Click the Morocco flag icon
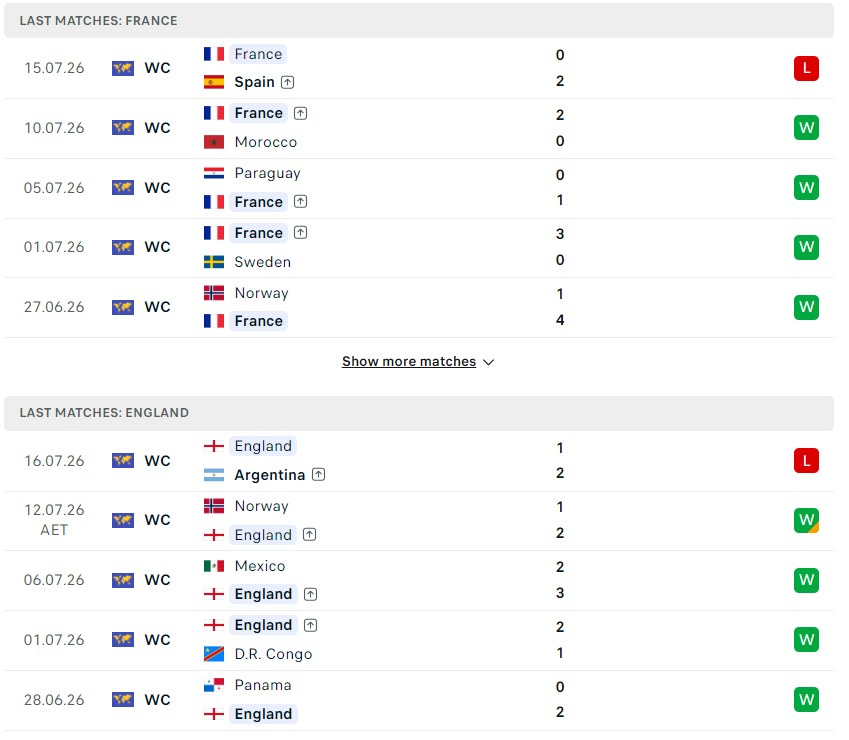The width and height of the screenshot is (849, 740). point(214,142)
